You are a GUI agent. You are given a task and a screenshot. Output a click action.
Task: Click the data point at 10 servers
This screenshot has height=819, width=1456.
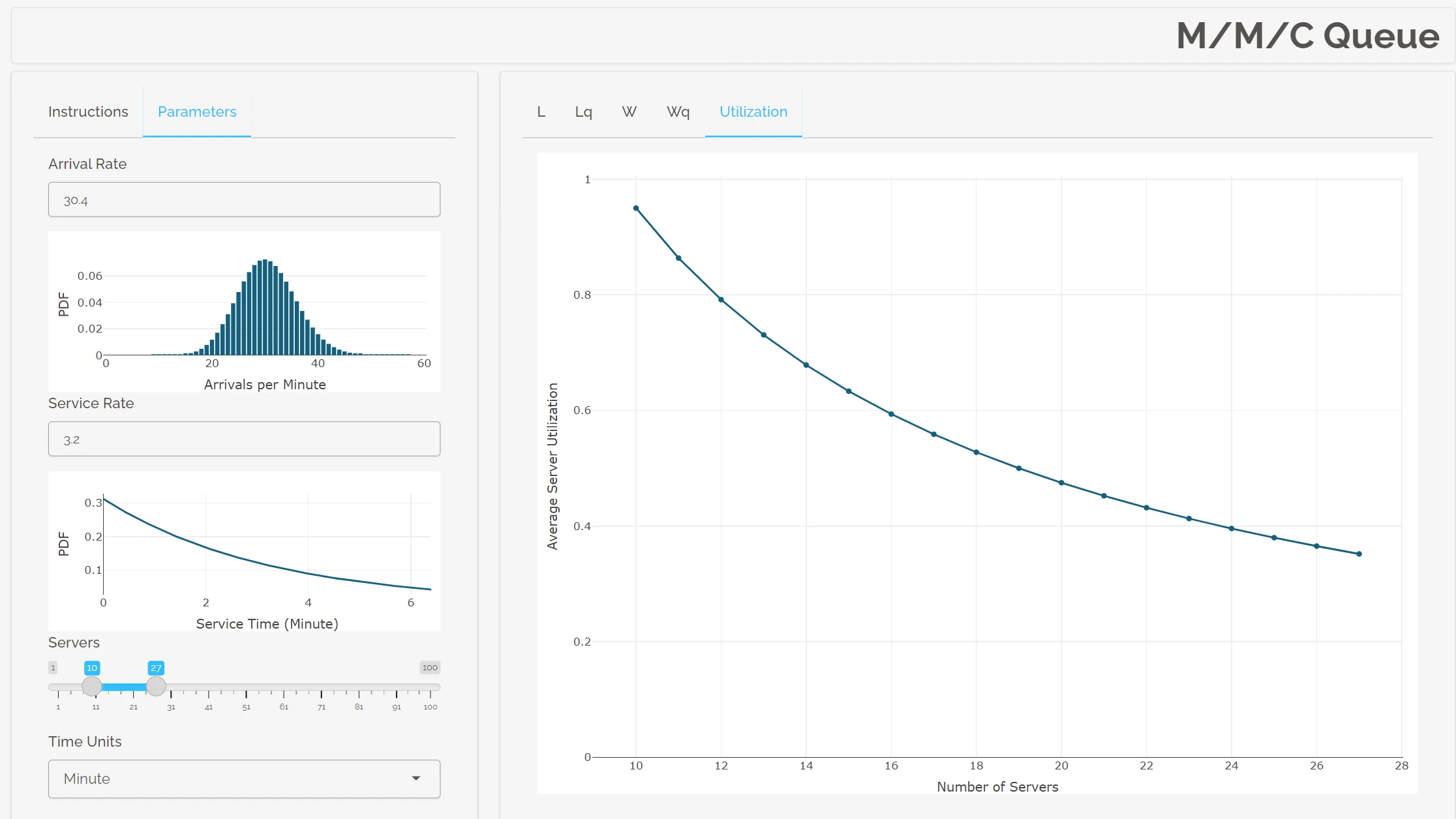(636, 209)
